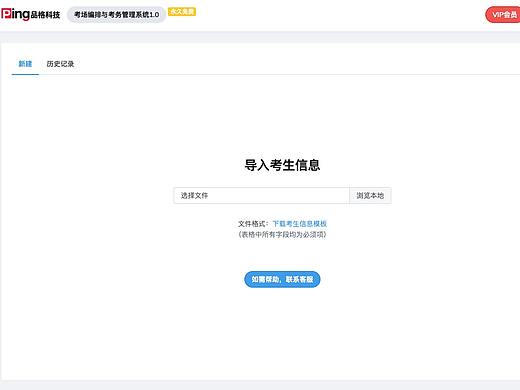Click the 文件格式 label
Screen dimensions: 520x390
(253, 224)
